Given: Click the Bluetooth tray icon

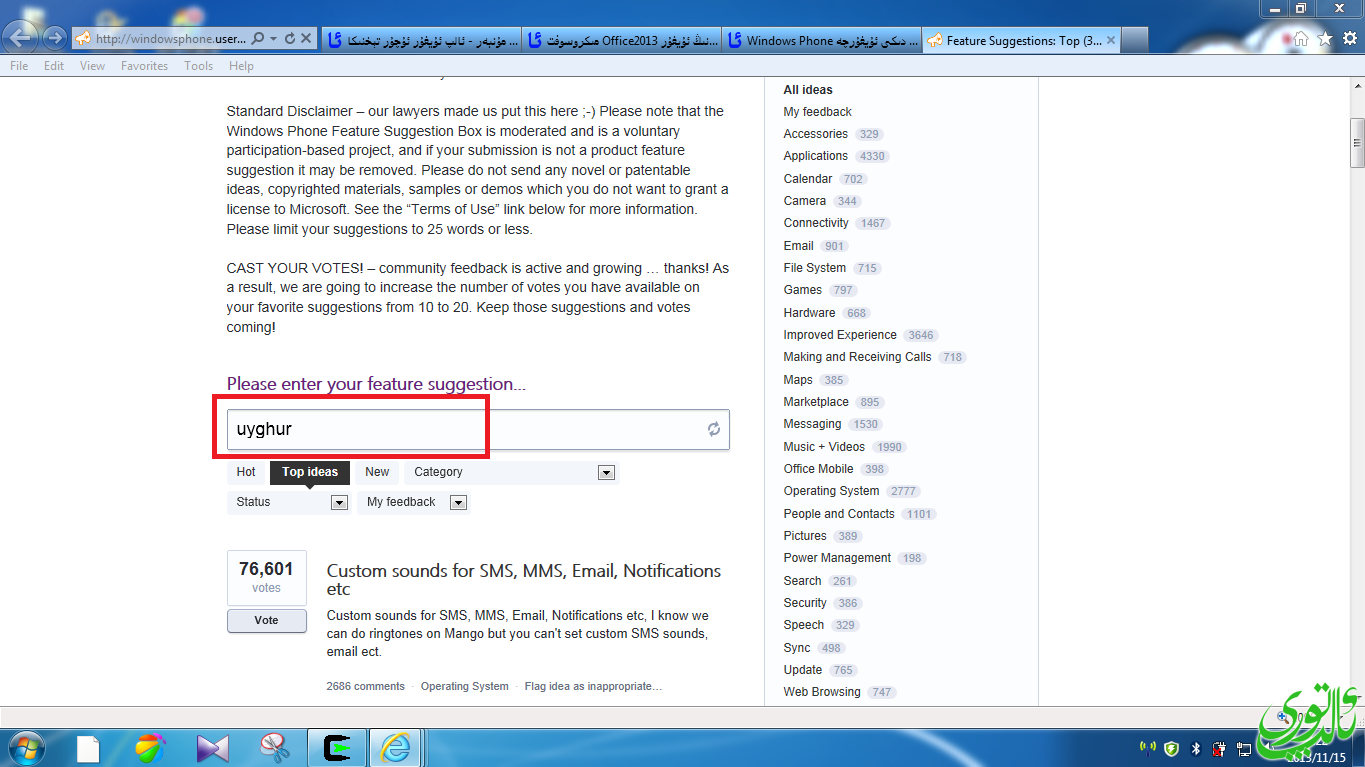Looking at the screenshot, I should pyautogui.click(x=1196, y=748).
